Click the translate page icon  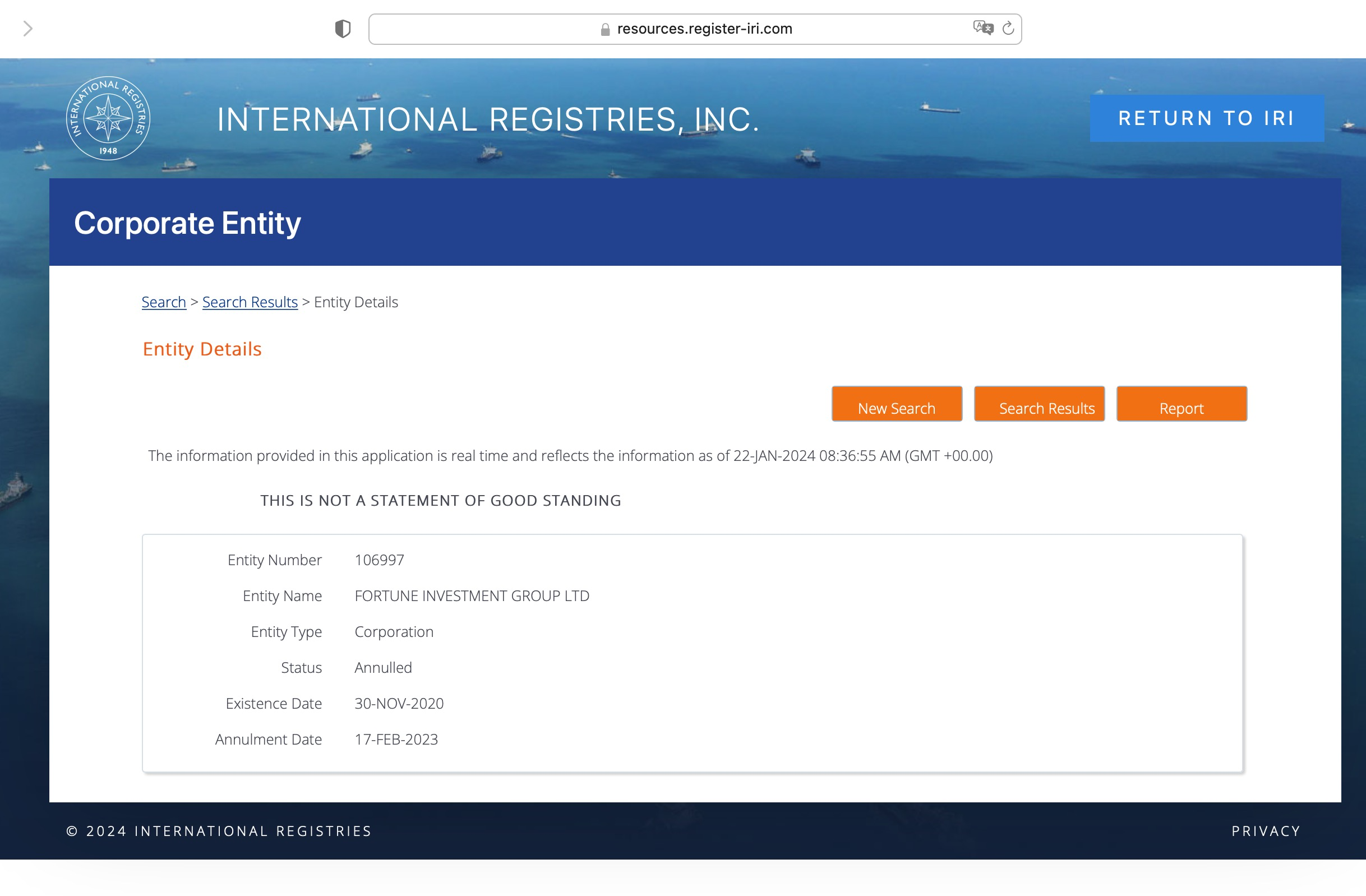click(x=982, y=27)
